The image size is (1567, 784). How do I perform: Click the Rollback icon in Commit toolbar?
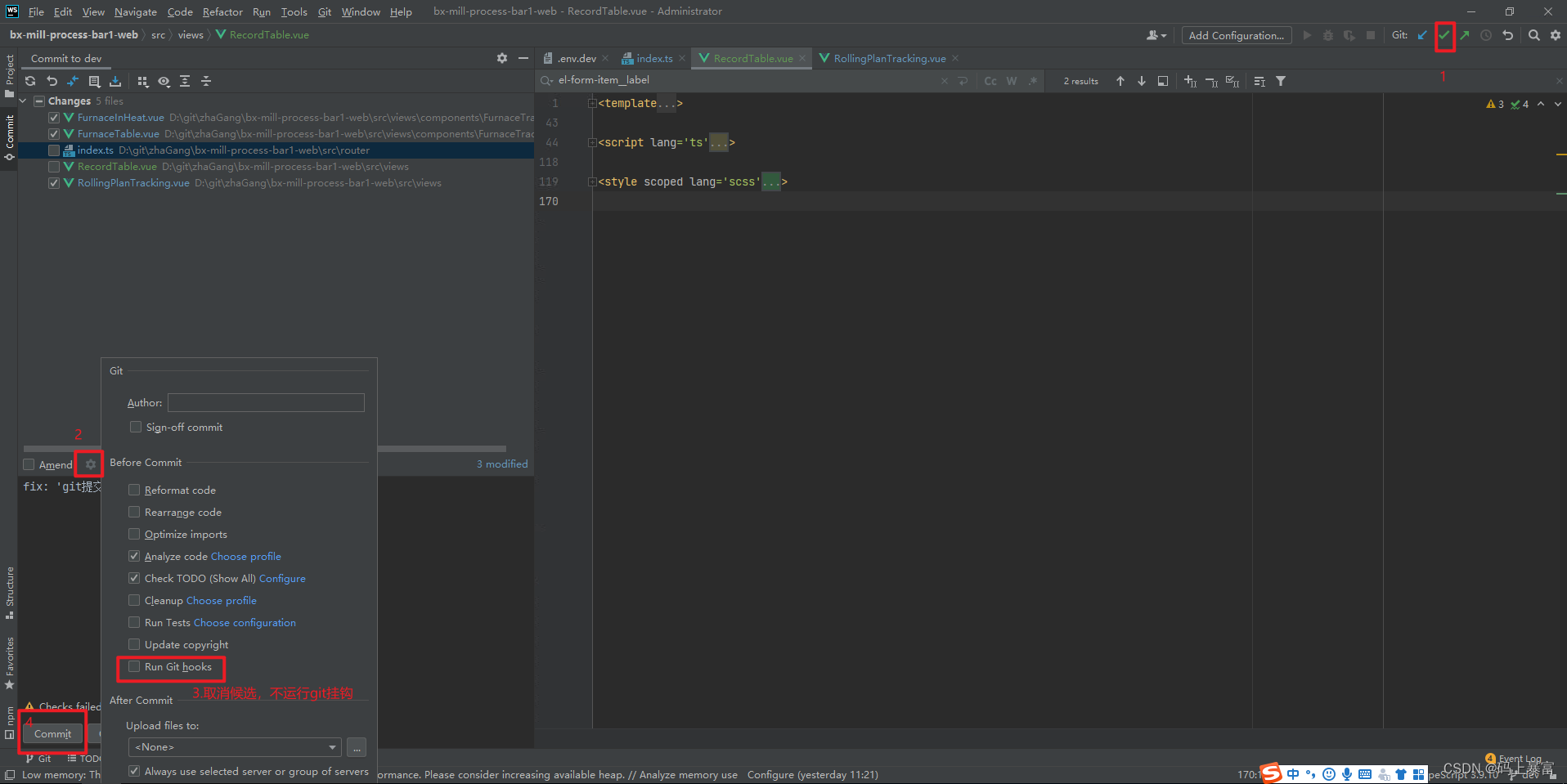click(52, 81)
